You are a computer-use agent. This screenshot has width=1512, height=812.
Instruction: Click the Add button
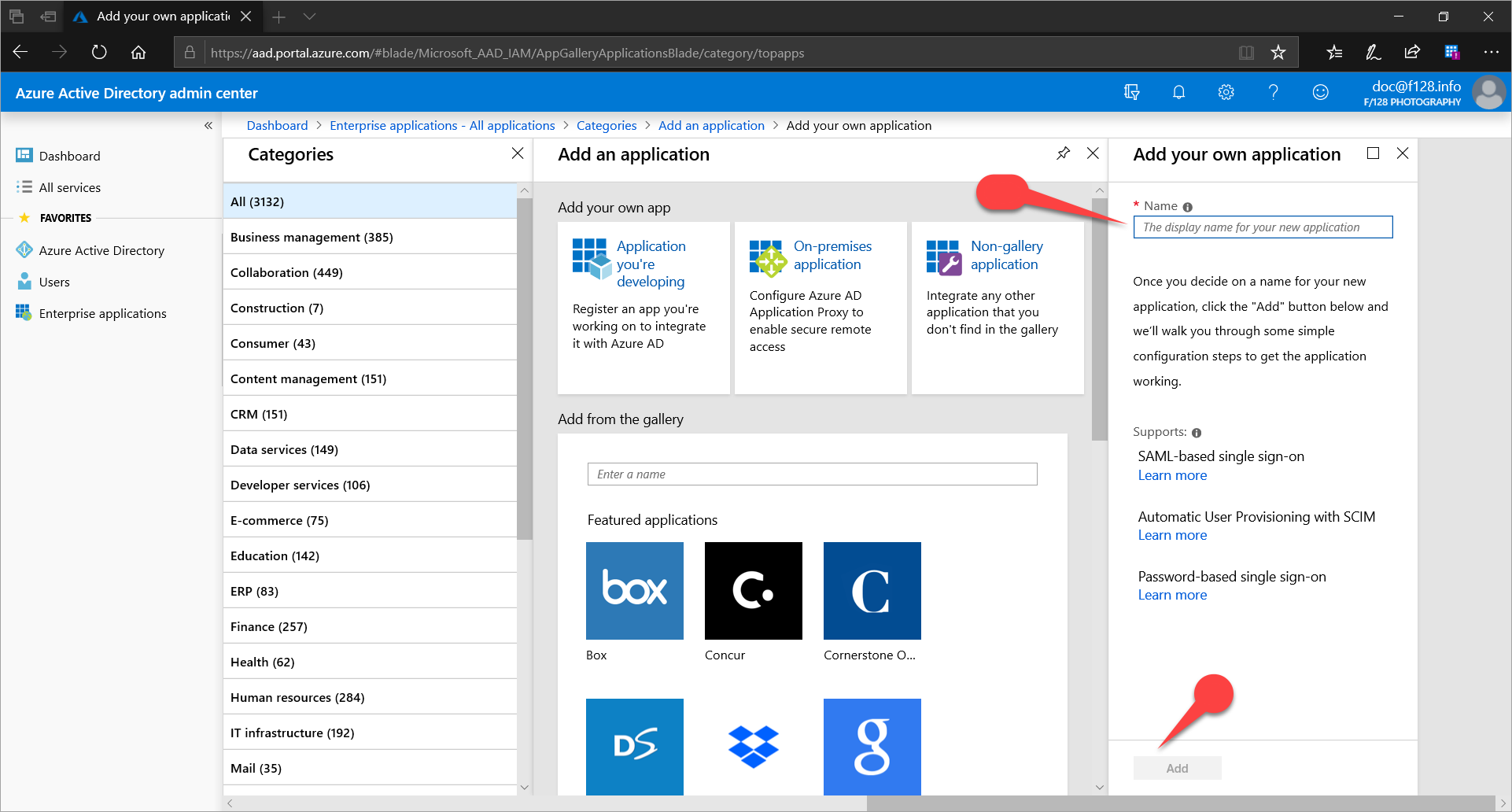(x=1177, y=768)
